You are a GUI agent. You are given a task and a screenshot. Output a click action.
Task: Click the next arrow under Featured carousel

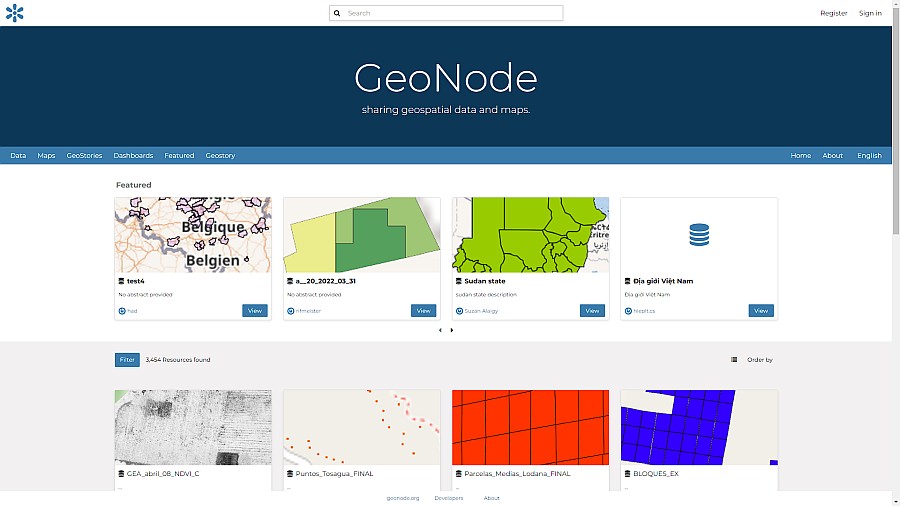point(452,330)
